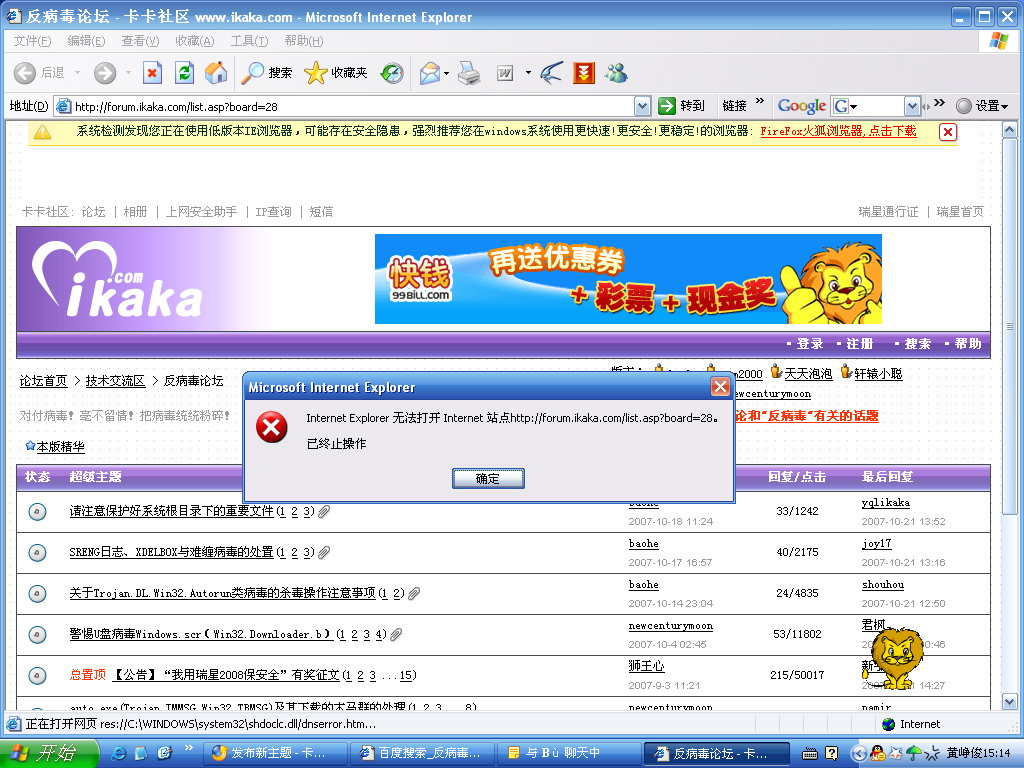Viewport: 1024px width, 768px height.
Task: Open the Mail button dropdown arrow
Action: [447, 72]
